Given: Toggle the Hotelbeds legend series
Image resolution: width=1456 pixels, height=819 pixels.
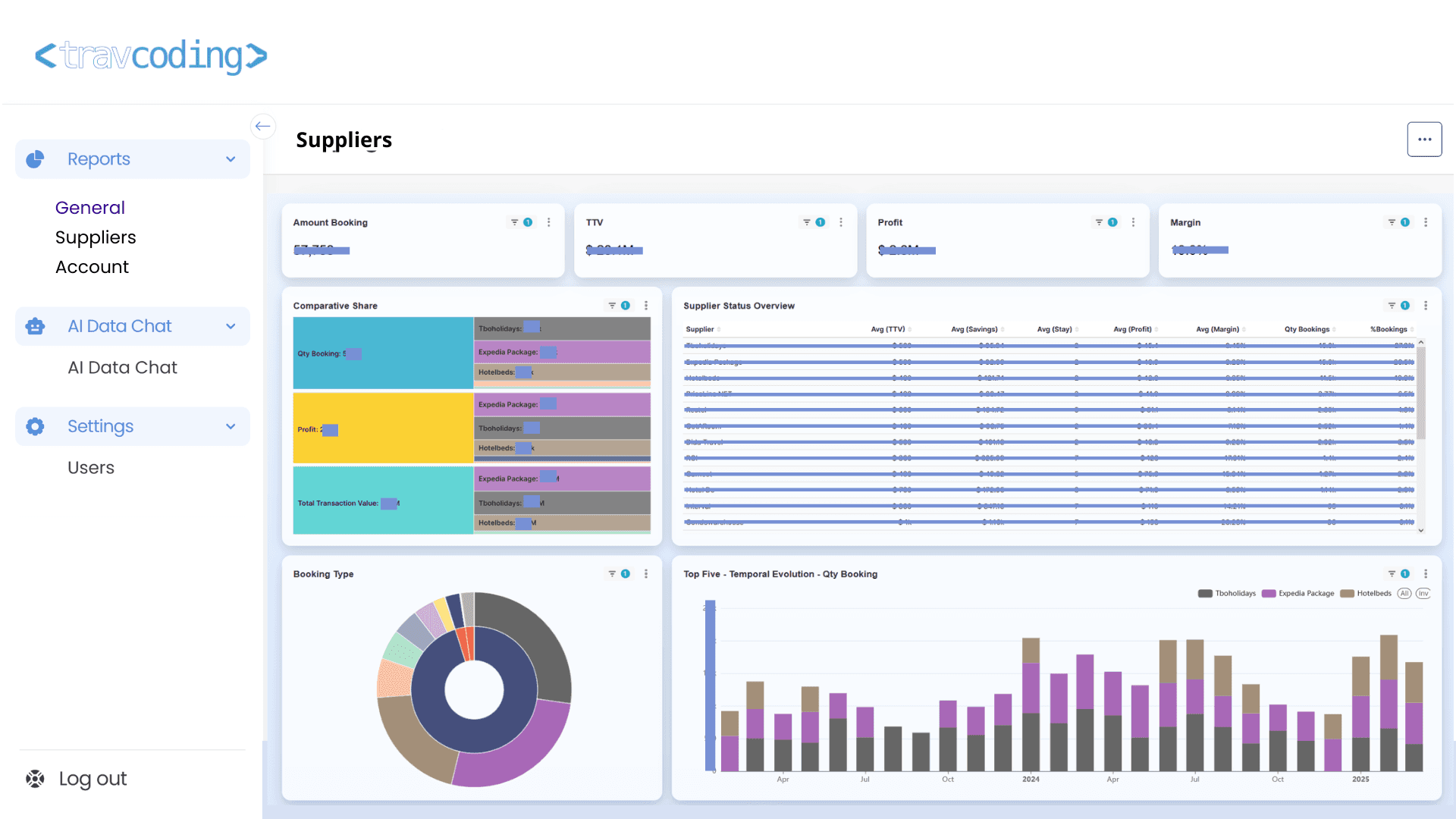Looking at the screenshot, I should pyautogui.click(x=1366, y=594).
